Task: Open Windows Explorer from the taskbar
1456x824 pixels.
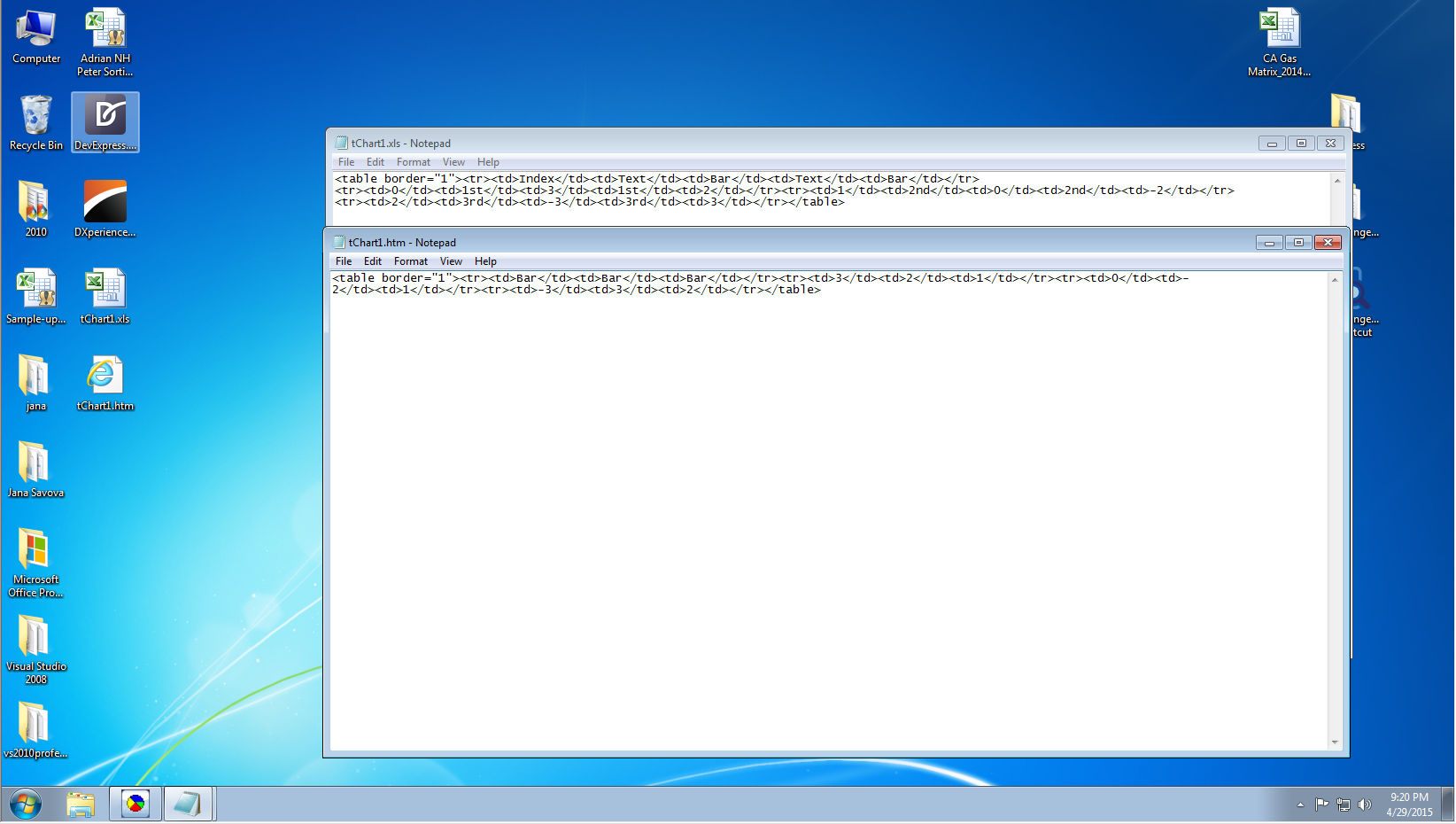Action: click(81, 805)
